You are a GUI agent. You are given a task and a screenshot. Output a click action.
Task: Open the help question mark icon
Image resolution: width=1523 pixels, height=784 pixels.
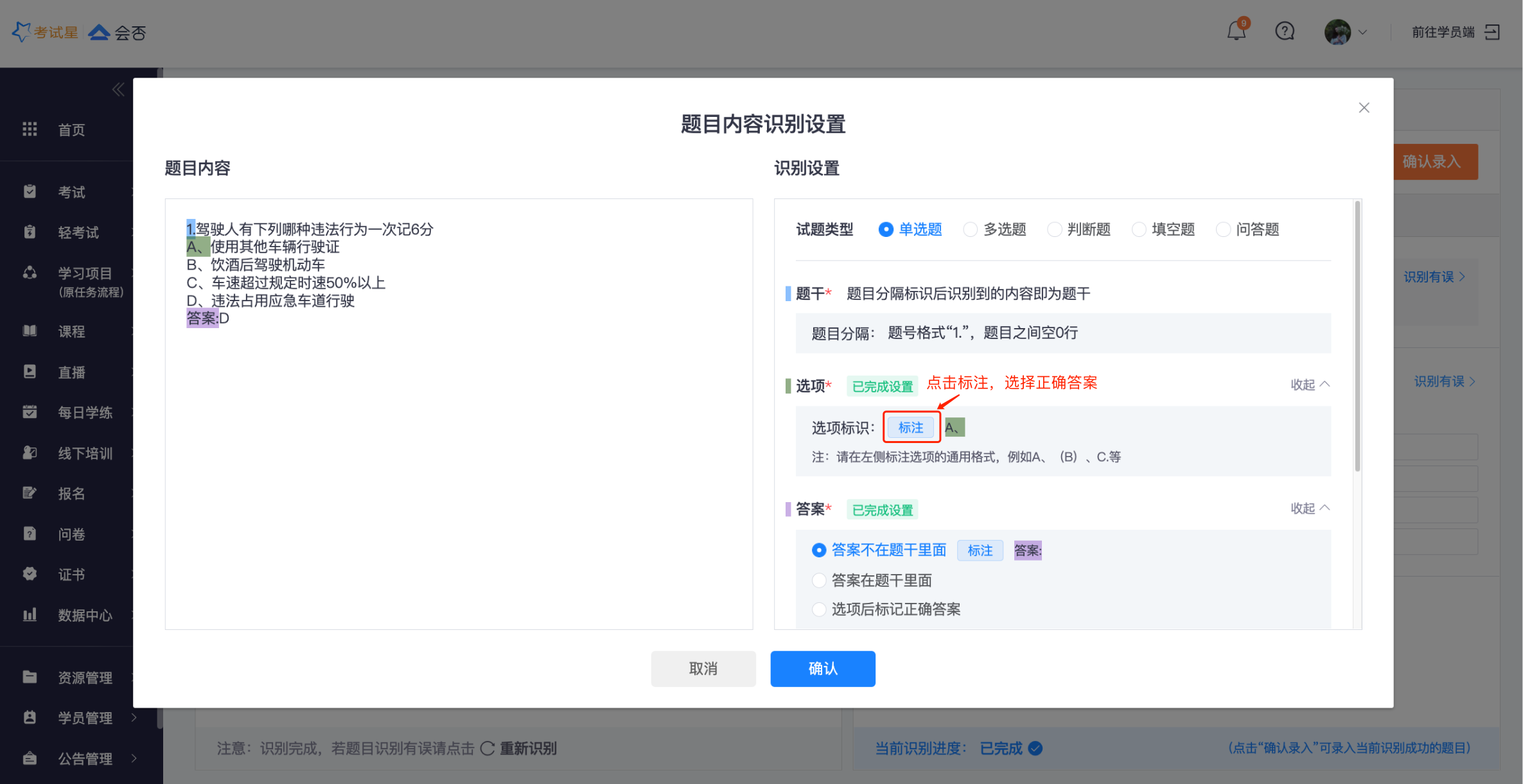pyautogui.click(x=1285, y=31)
